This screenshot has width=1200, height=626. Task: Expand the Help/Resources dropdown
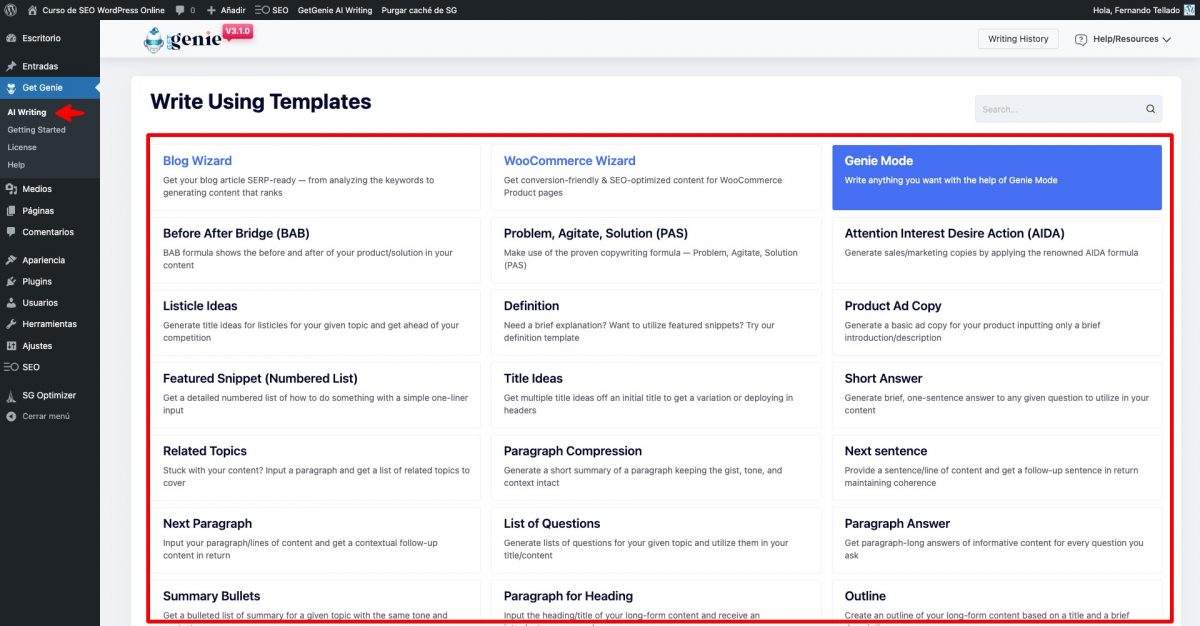(x=1123, y=39)
